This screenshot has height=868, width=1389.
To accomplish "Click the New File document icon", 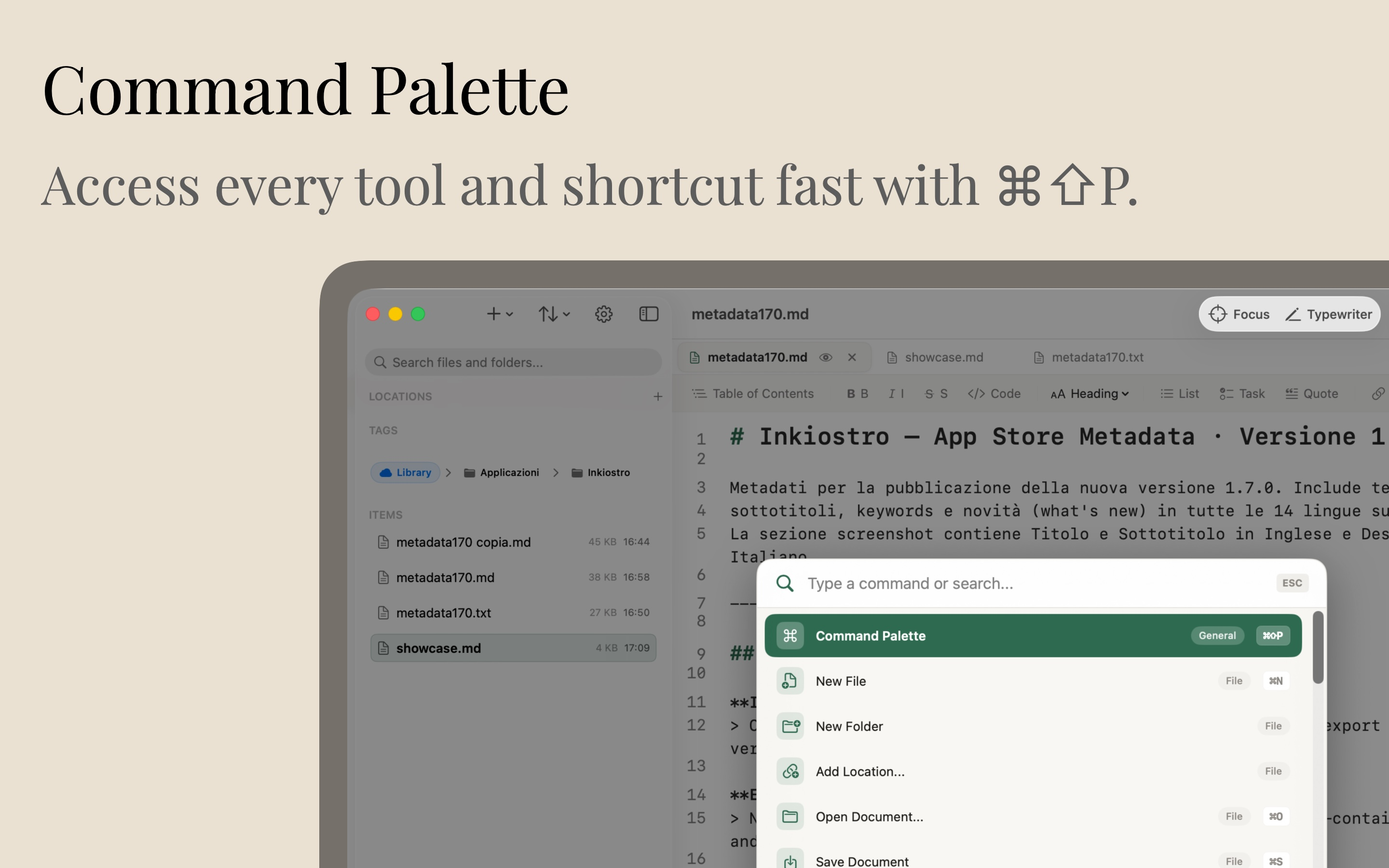I will (790, 681).
